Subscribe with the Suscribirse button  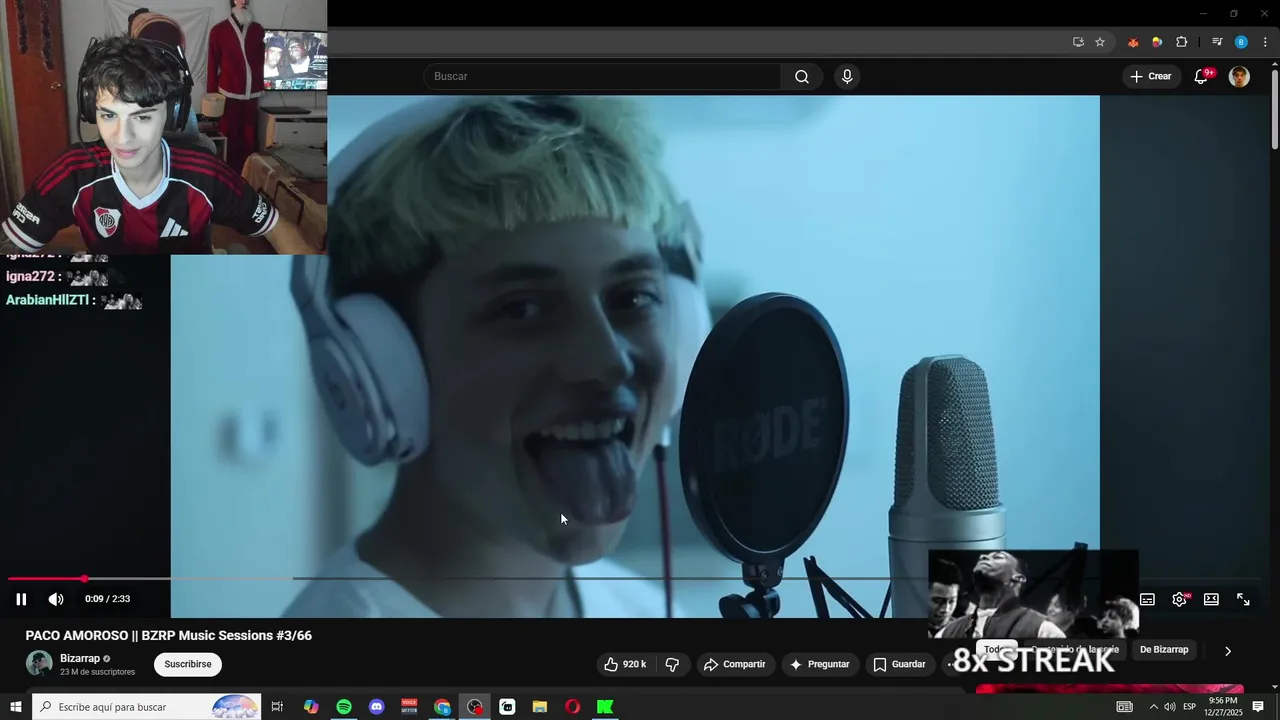(x=188, y=664)
